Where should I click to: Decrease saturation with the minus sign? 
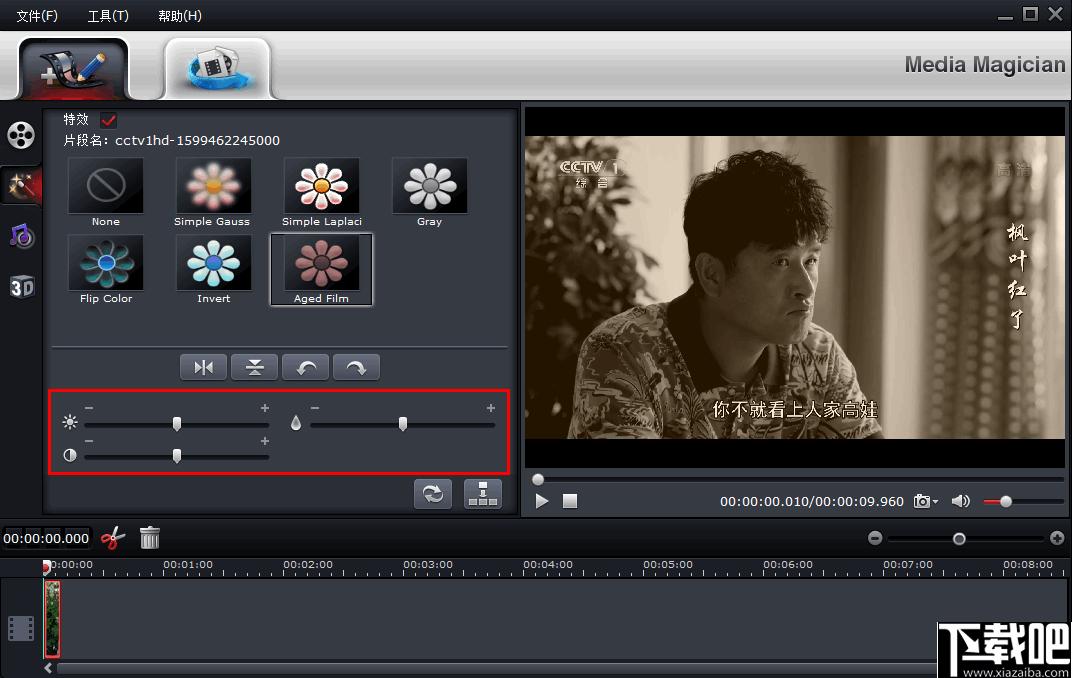[315, 408]
